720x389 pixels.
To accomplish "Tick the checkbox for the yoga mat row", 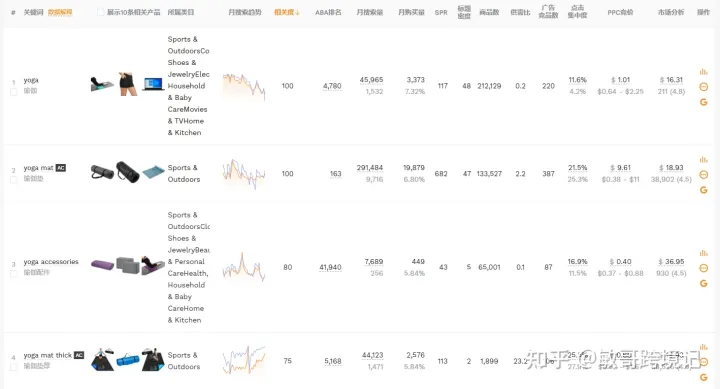I will pos(14,180).
